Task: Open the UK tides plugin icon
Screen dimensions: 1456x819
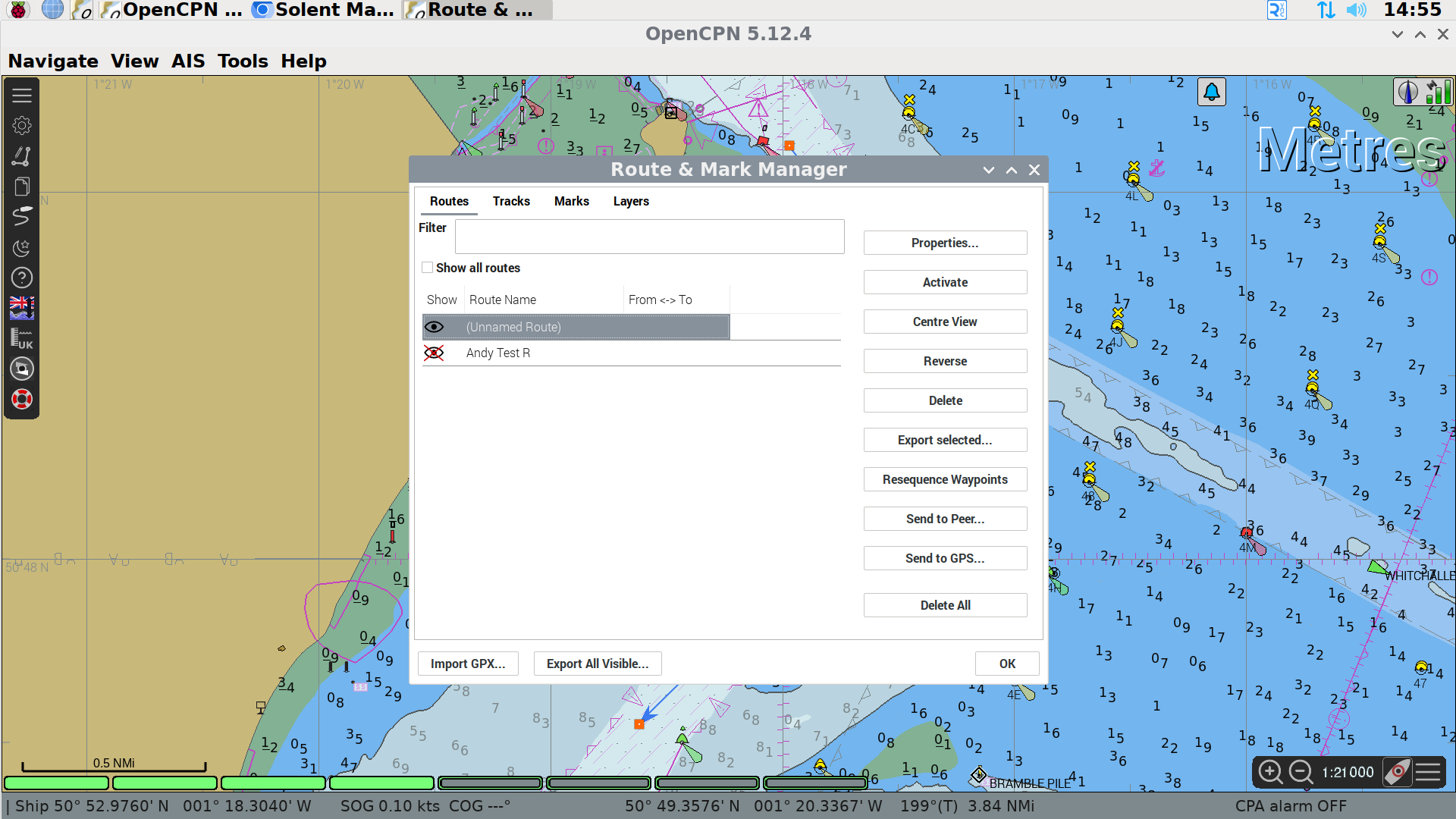Action: [22, 338]
